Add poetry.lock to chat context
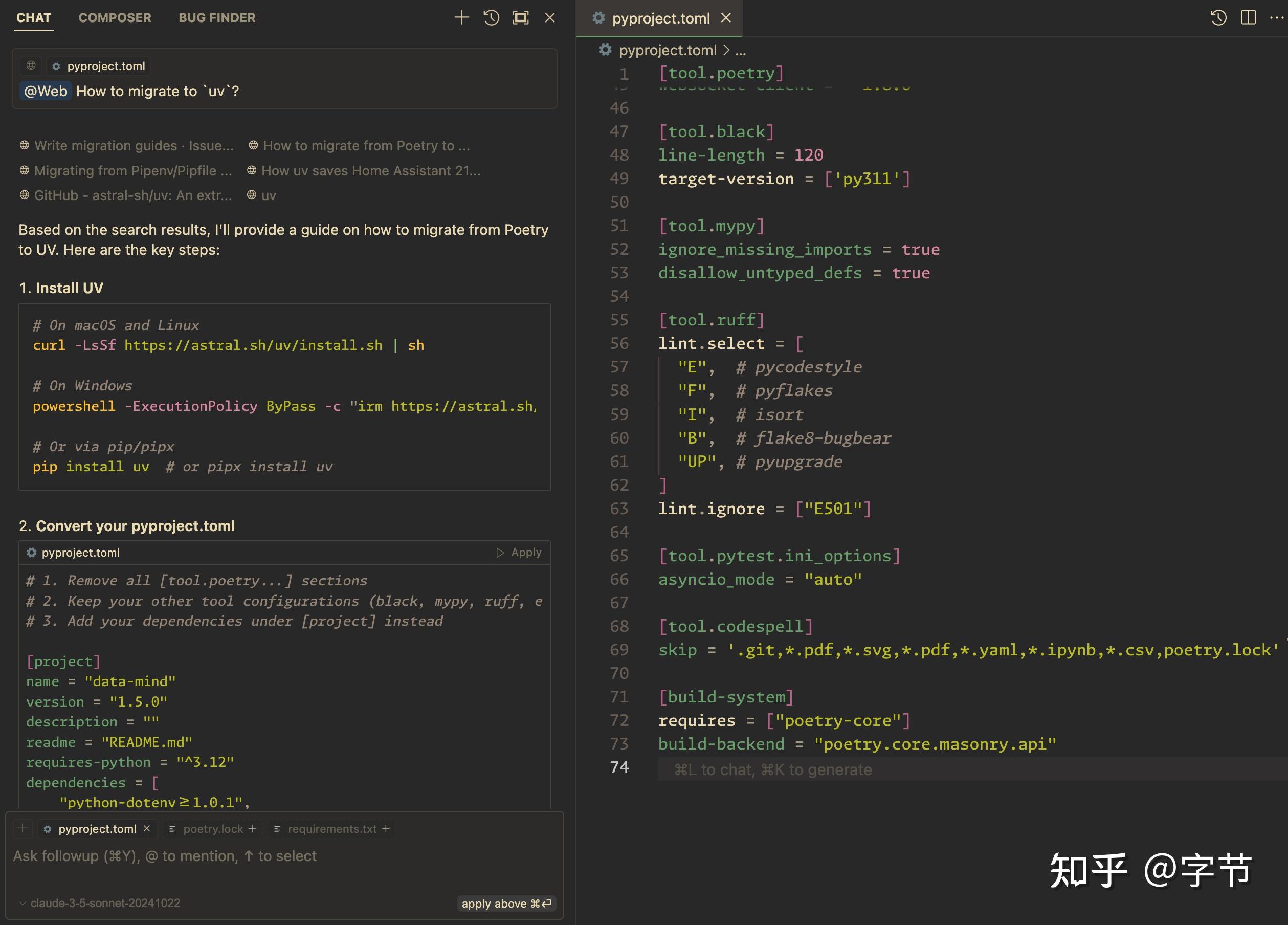The height and width of the screenshot is (925, 1288). (252, 829)
